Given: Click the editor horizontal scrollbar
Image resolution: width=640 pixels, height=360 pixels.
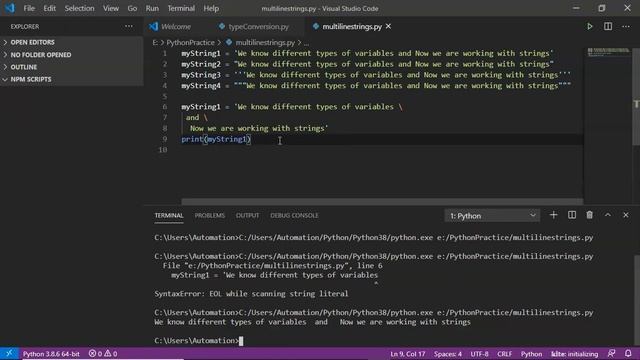Looking at the screenshot, I should point(382,202).
